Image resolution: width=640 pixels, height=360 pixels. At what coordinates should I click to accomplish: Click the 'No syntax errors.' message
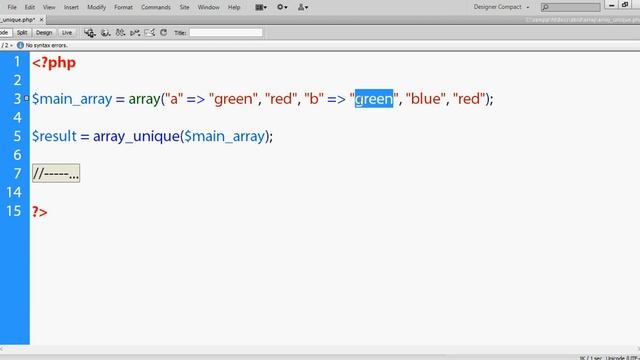[47, 45]
